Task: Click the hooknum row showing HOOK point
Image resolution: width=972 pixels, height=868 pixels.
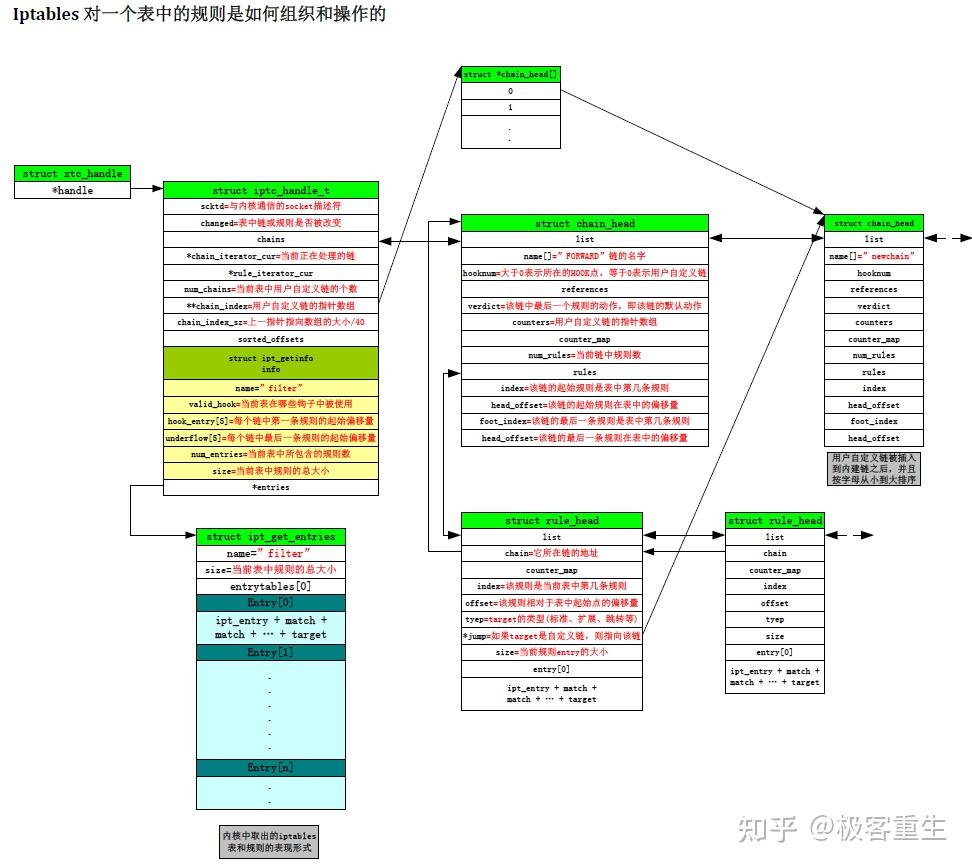Action: click(x=584, y=273)
